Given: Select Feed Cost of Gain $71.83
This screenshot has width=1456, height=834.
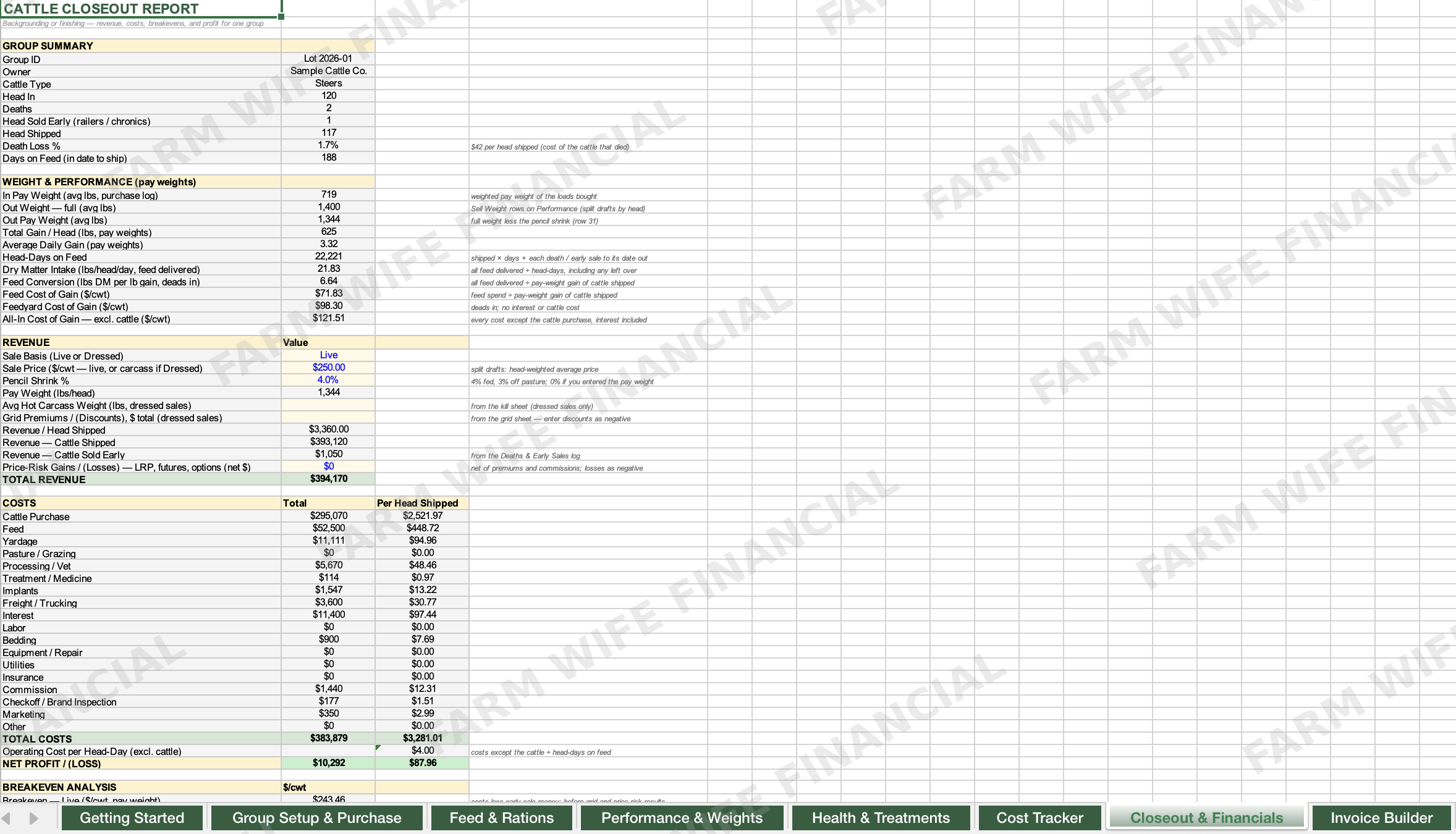Looking at the screenshot, I should 328,293.
